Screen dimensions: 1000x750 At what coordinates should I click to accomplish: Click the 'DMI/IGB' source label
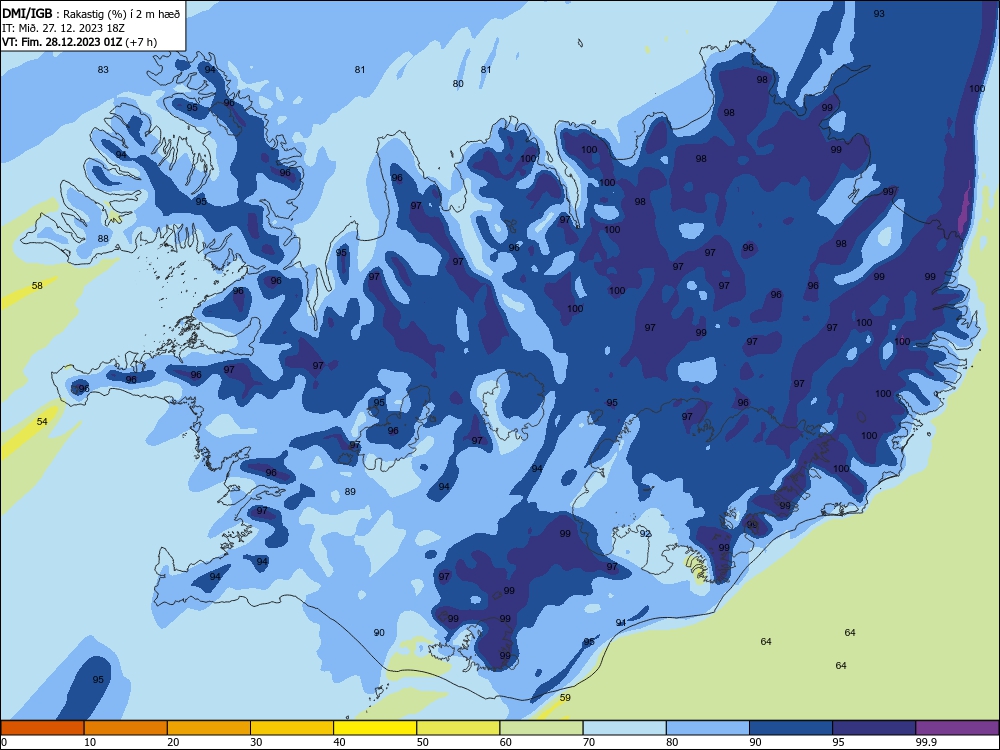(x=27, y=14)
